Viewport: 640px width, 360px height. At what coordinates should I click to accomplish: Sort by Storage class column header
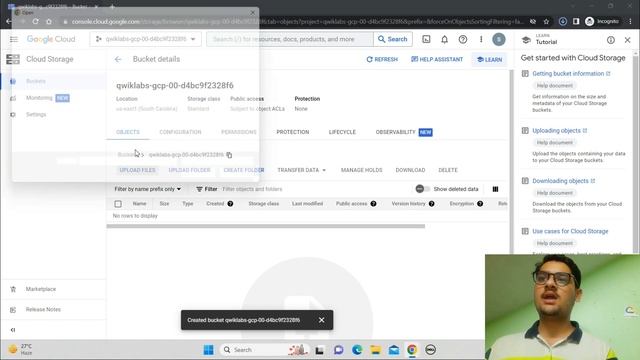click(264, 204)
